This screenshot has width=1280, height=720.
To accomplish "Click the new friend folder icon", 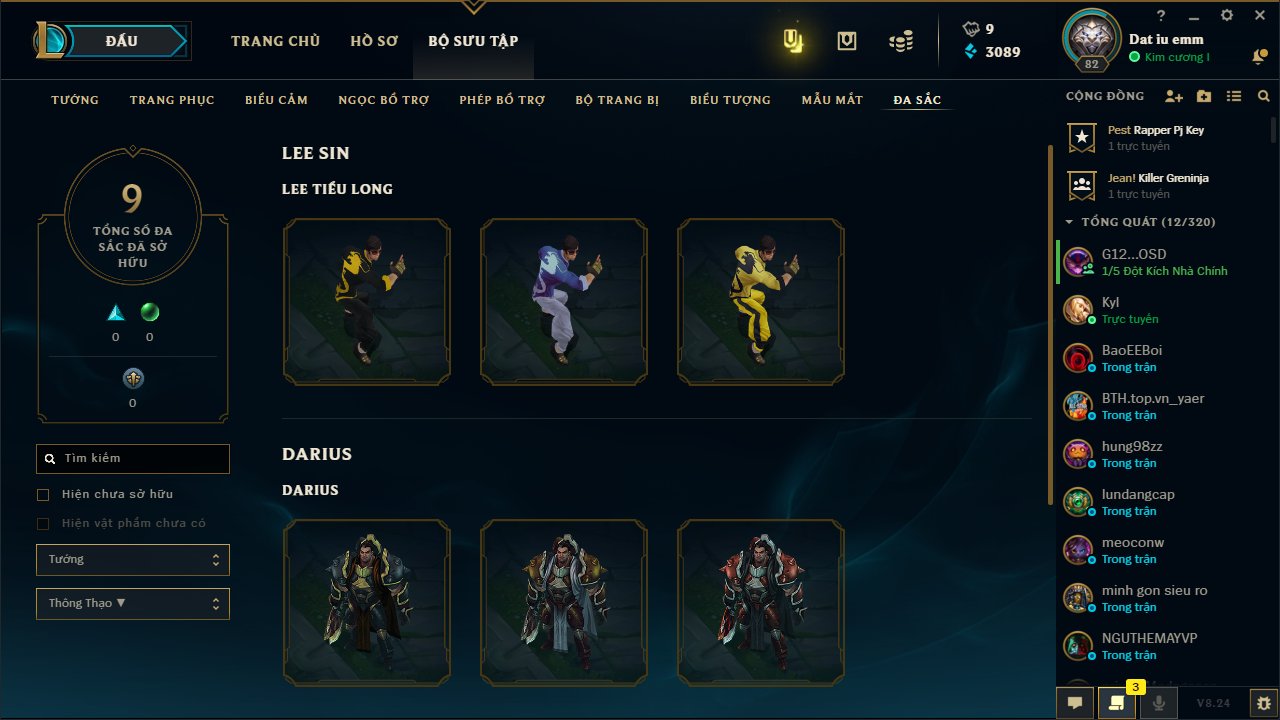I will (x=1204, y=96).
